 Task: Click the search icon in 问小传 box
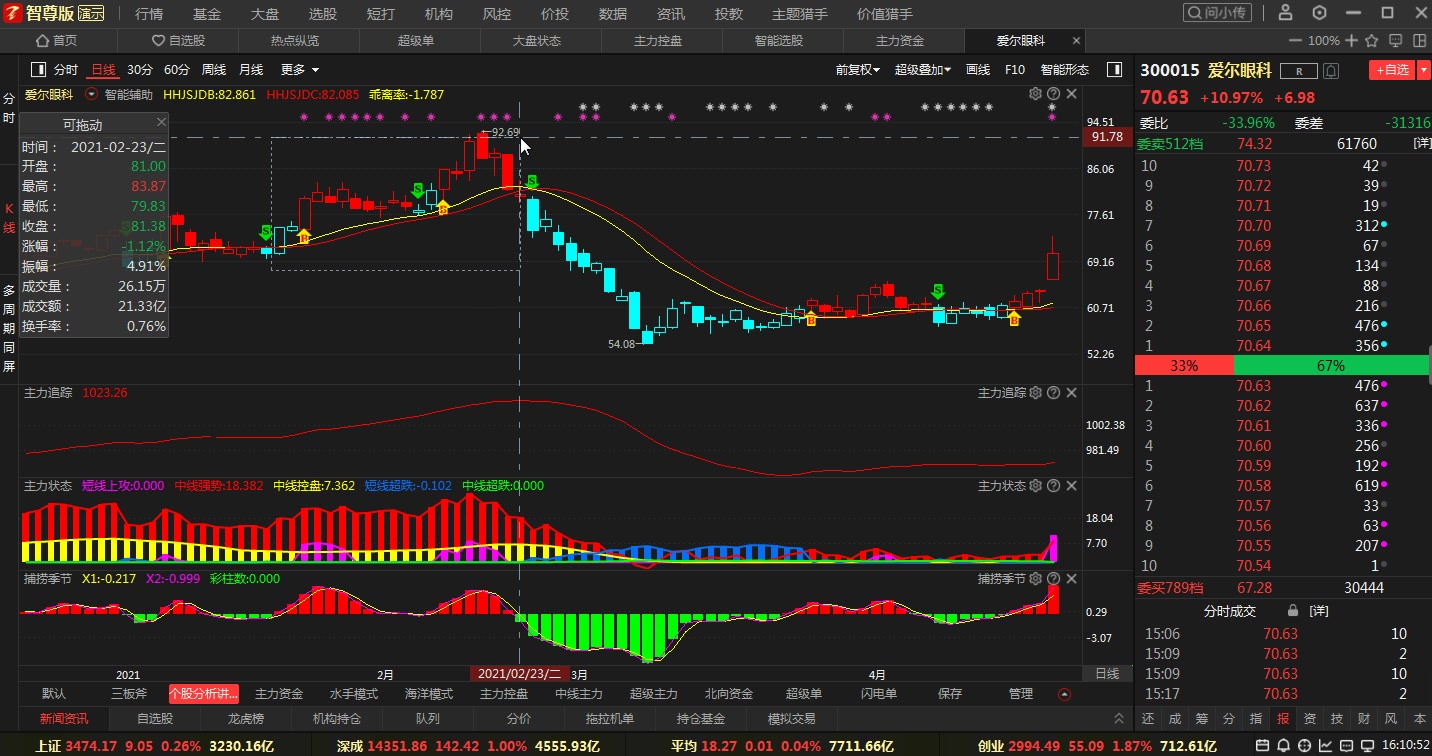(x=1196, y=13)
